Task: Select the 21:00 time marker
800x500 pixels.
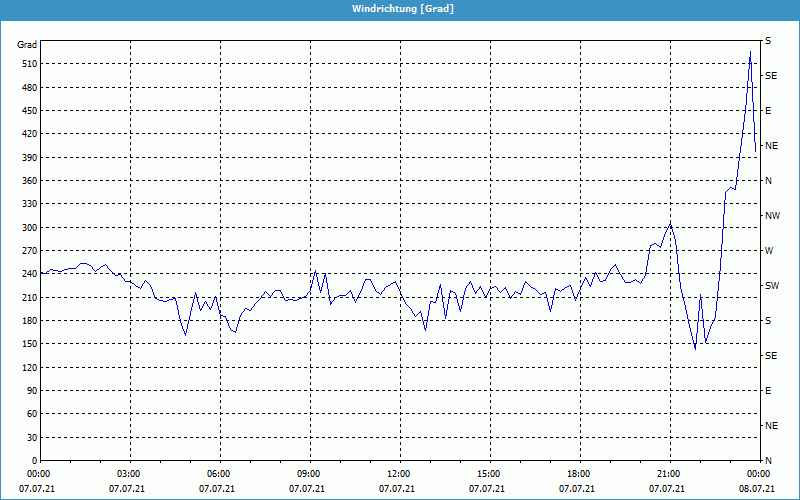Action: click(668, 474)
